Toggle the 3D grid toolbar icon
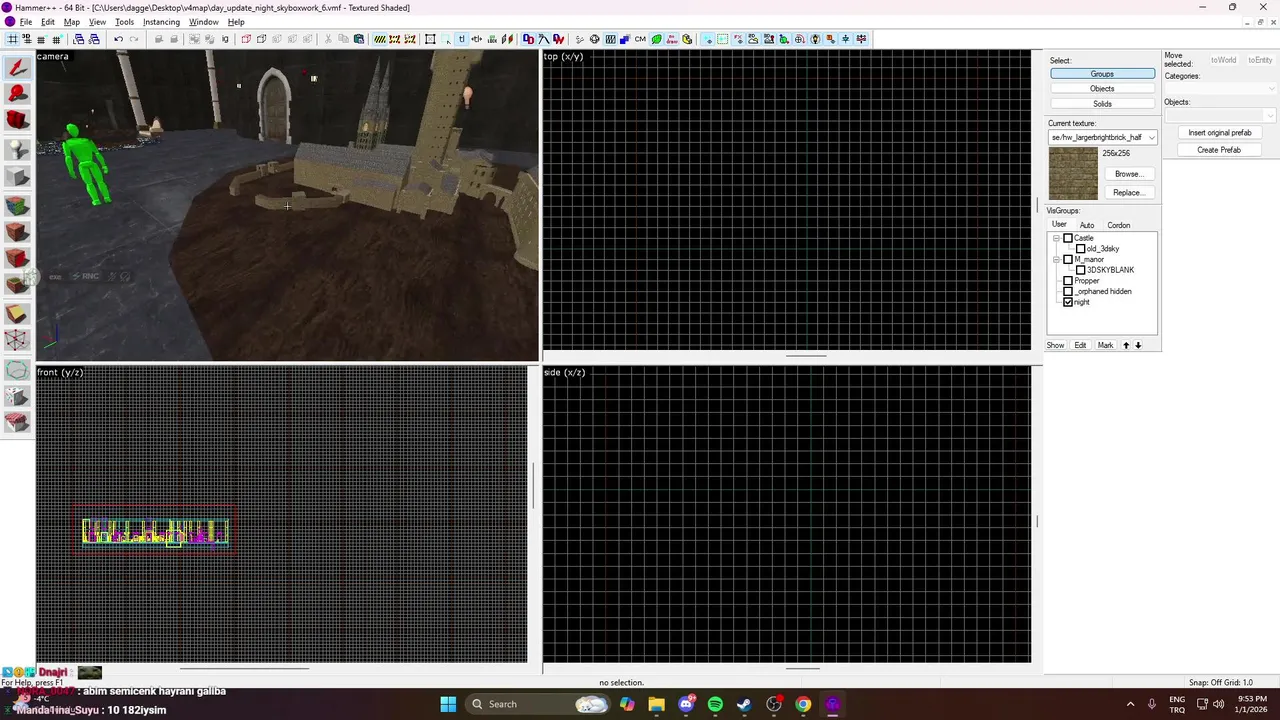 pyautogui.click(x=27, y=39)
